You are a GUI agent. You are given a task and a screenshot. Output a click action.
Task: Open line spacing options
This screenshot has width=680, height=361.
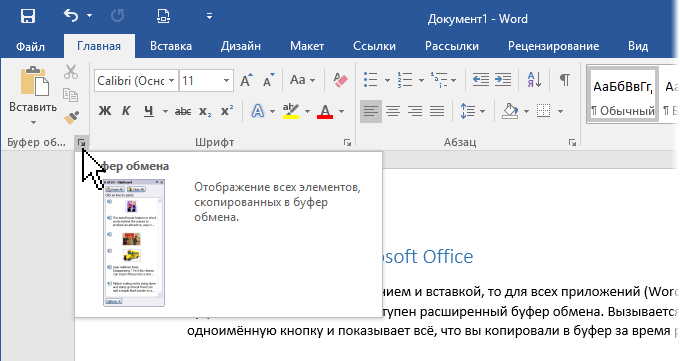coord(472,112)
